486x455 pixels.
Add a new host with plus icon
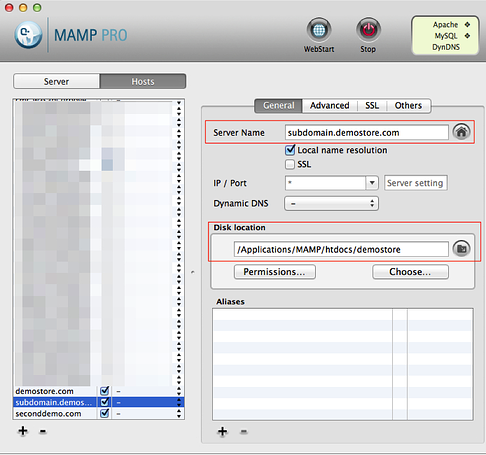point(23,431)
